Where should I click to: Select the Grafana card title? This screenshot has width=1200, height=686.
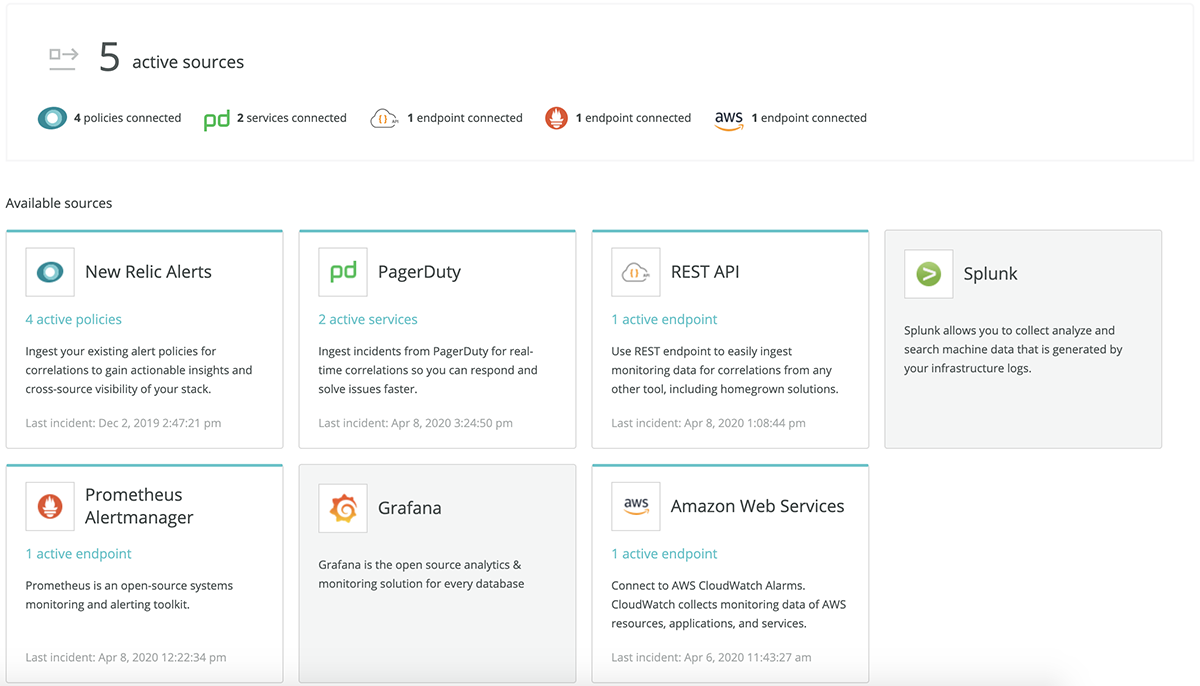(410, 508)
